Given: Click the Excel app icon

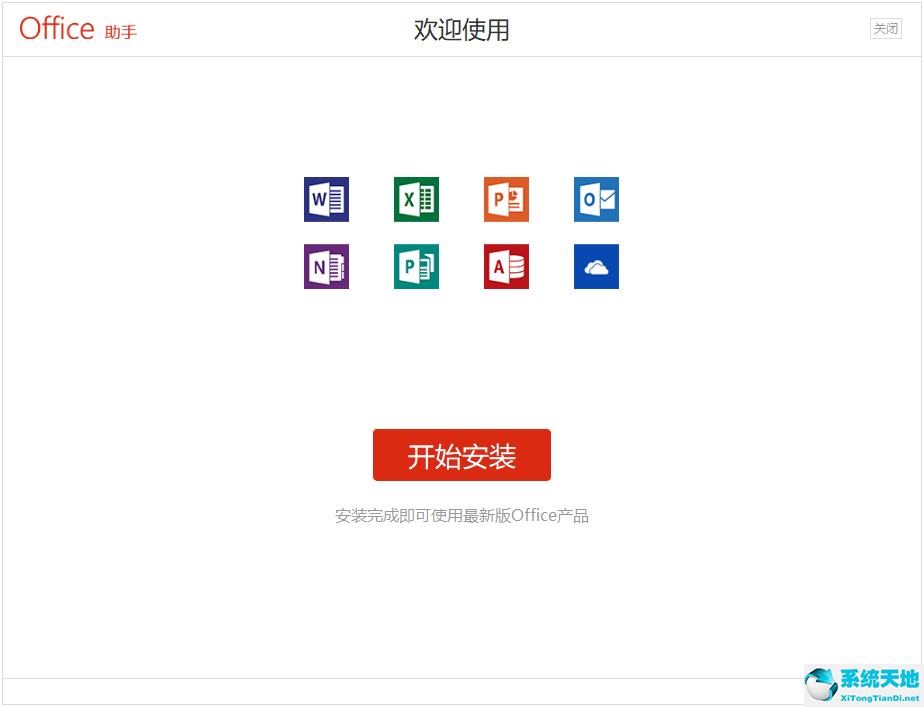Looking at the screenshot, I should tap(416, 199).
